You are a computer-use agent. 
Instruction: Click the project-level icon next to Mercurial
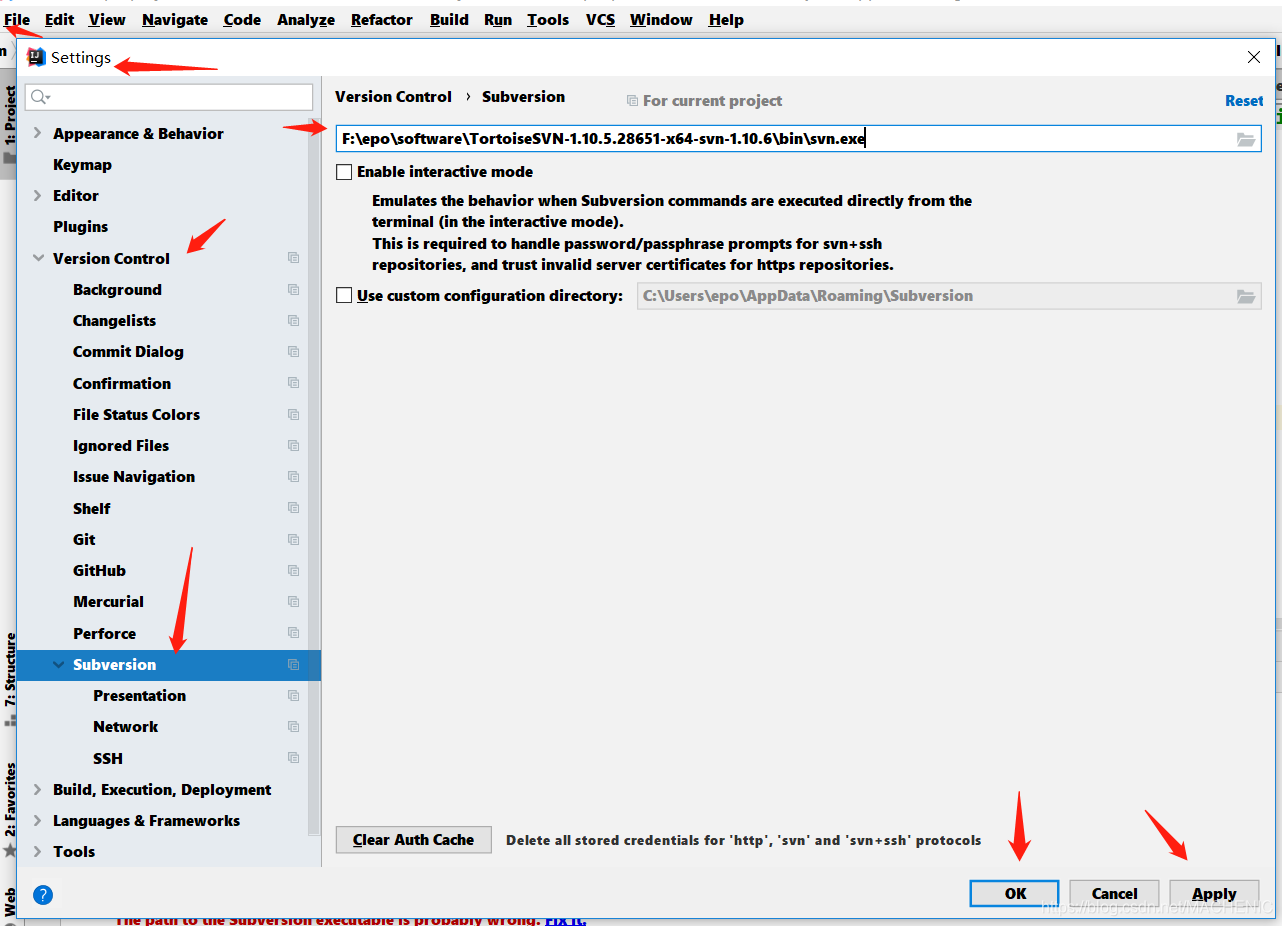293,602
